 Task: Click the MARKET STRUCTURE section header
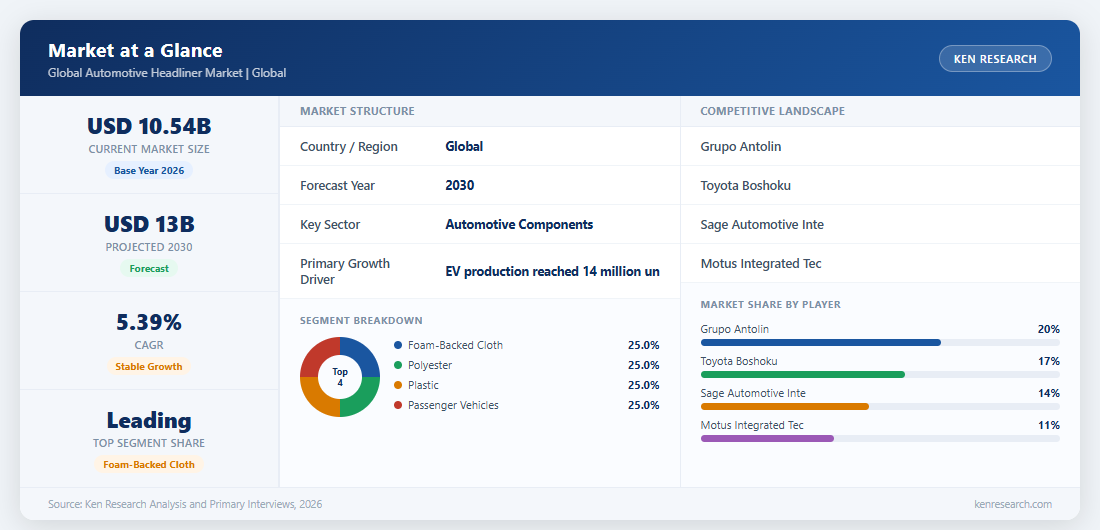click(357, 111)
